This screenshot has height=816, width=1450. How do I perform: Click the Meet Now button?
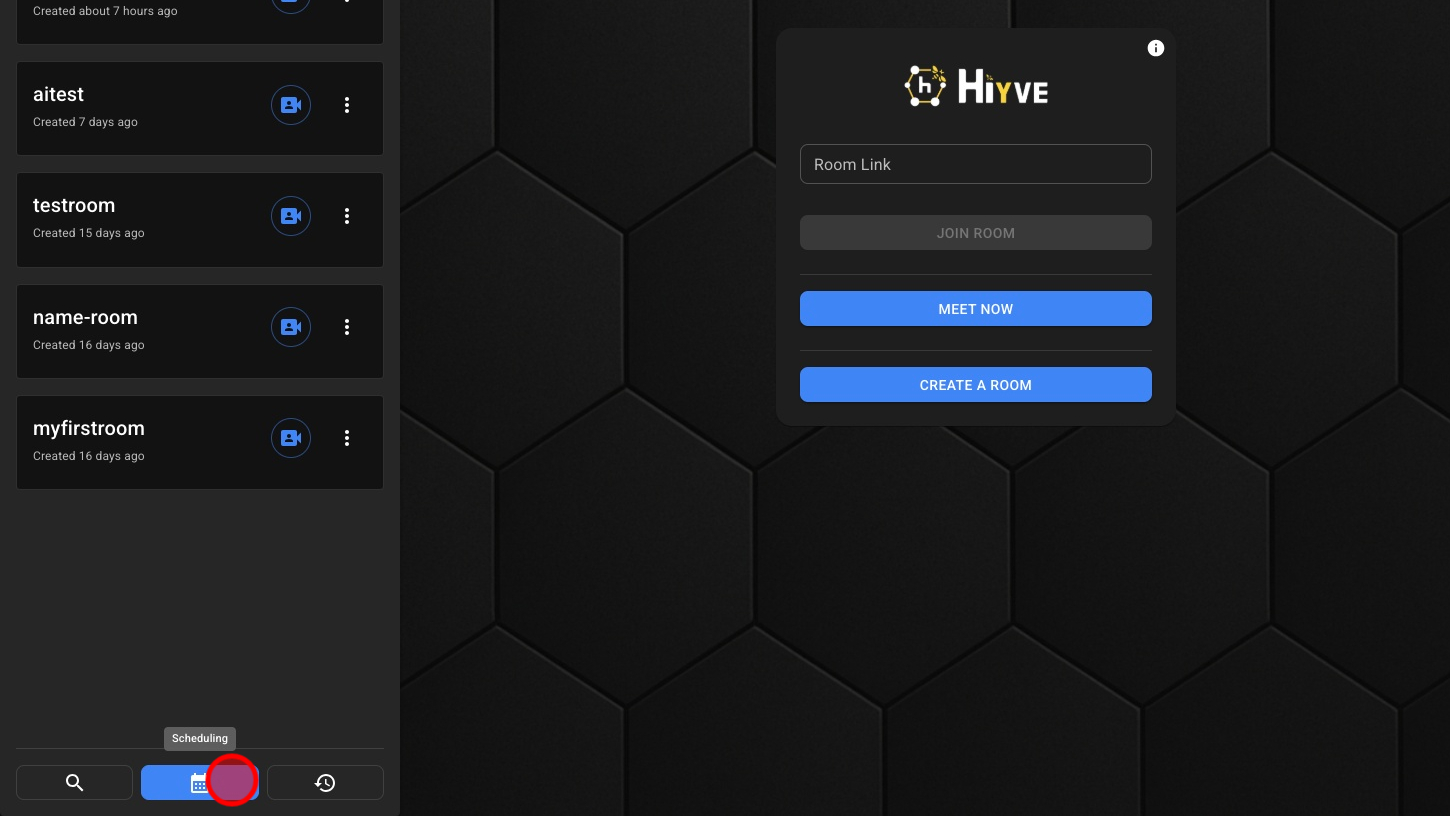click(975, 309)
